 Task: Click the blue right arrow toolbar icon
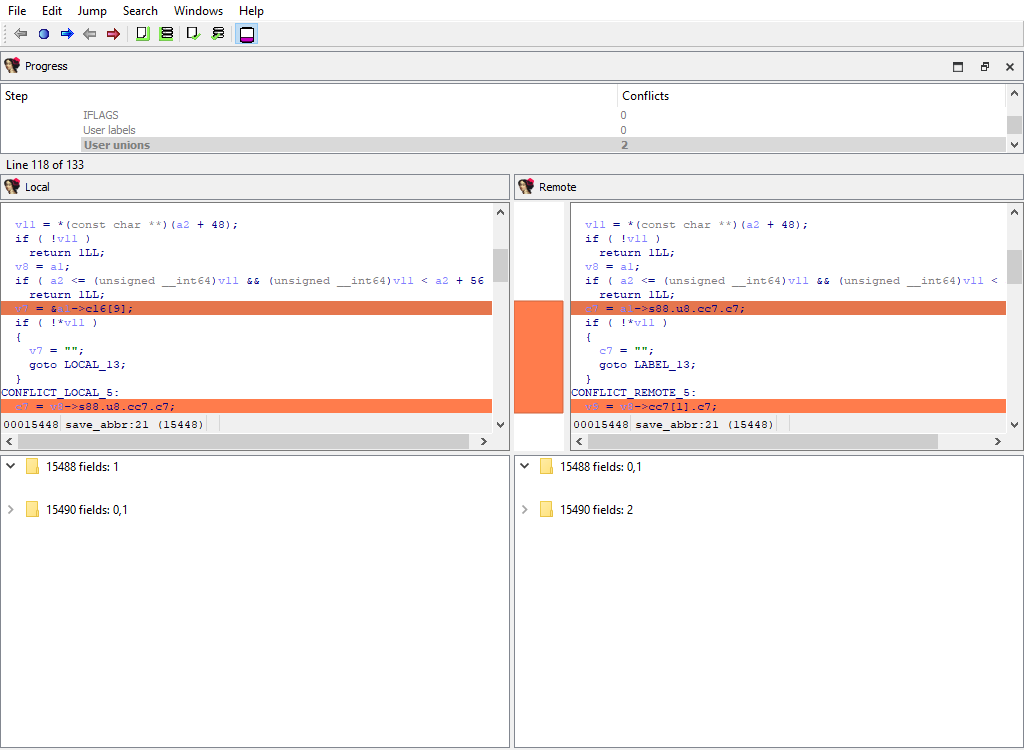[67, 34]
